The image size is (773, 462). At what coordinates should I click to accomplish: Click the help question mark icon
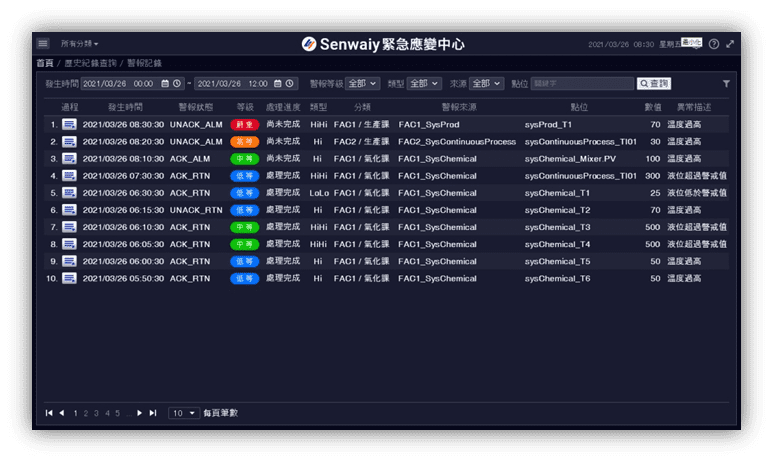coord(714,45)
